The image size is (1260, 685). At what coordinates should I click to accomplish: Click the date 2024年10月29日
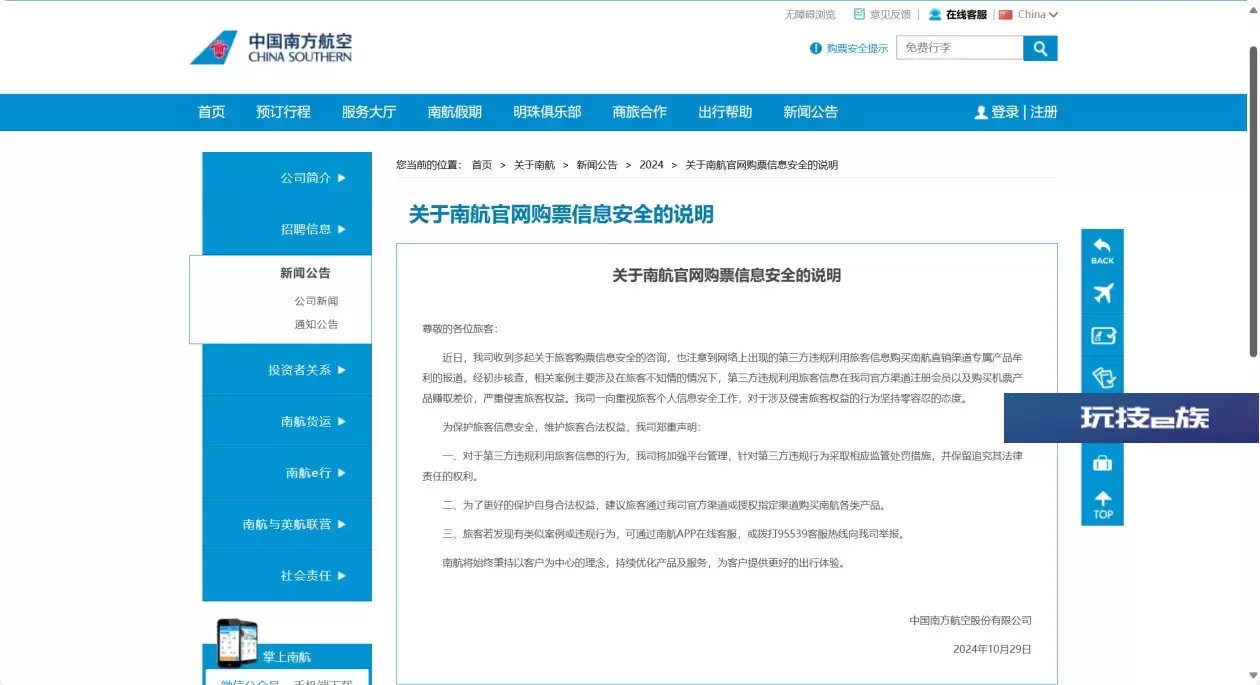click(x=992, y=649)
